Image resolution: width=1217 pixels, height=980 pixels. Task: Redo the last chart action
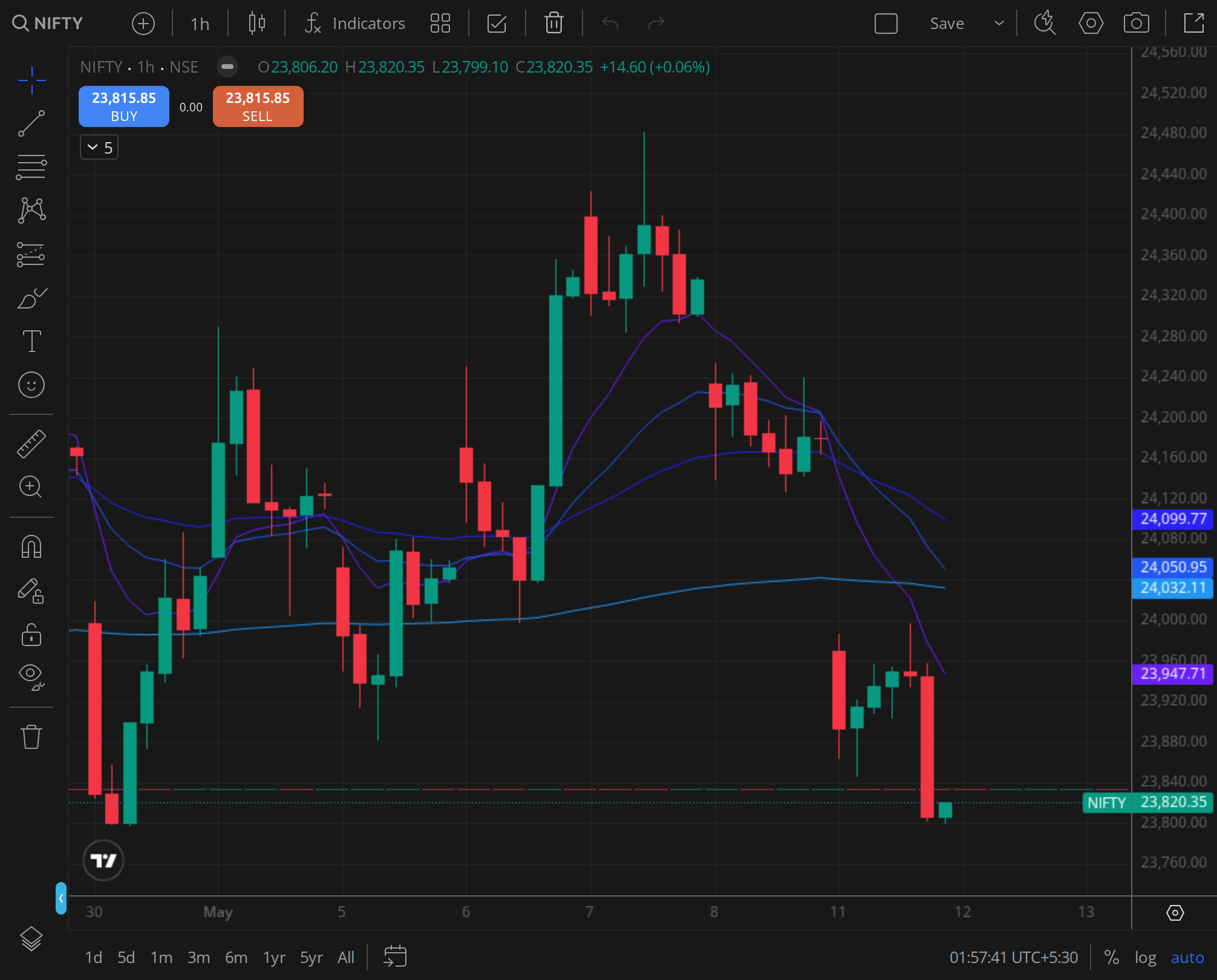(656, 24)
